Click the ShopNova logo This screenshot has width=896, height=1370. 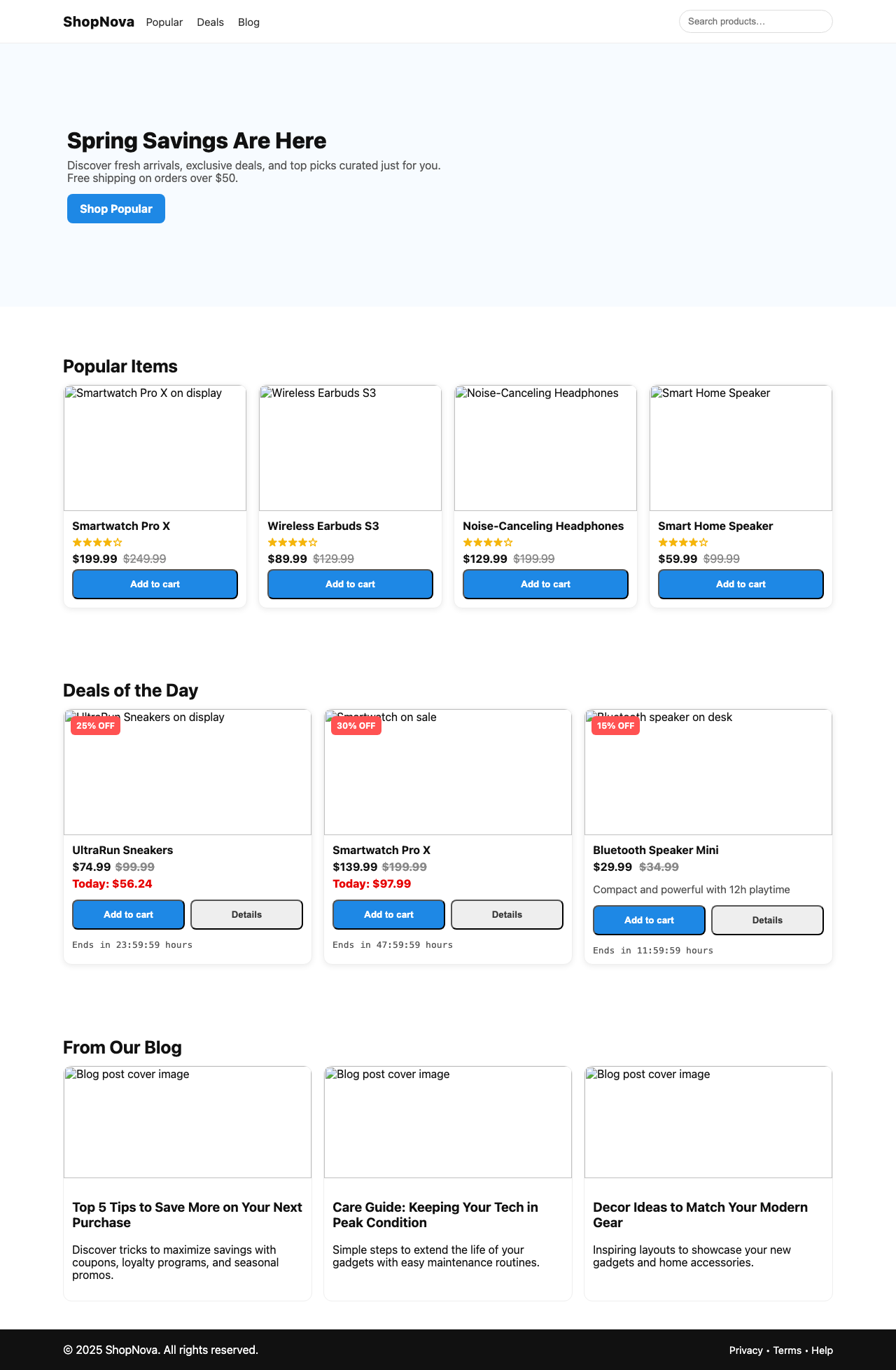[x=98, y=22]
